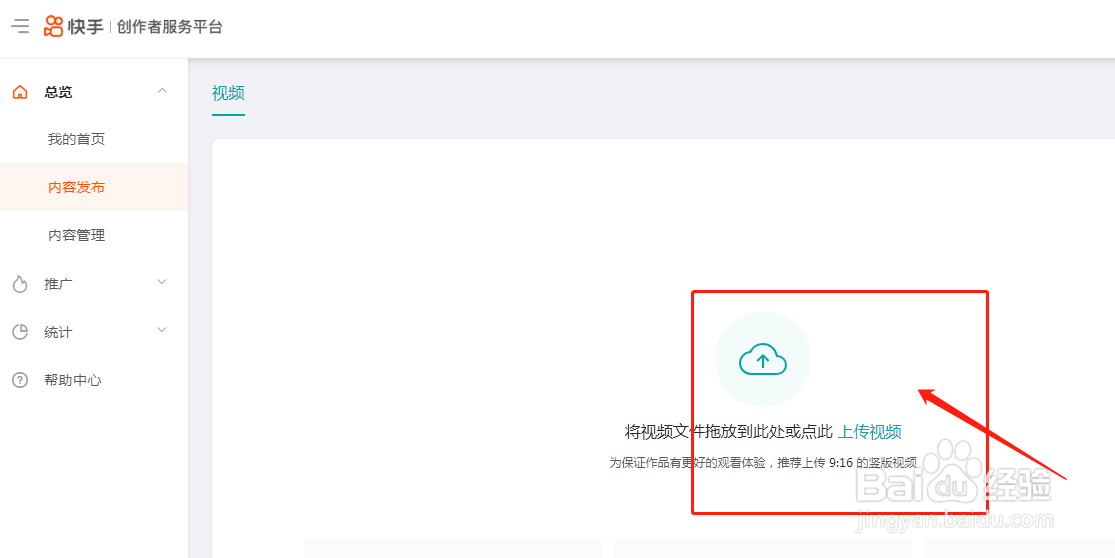The height and width of the screenshot is (558, 1115).
Task: Click the flame icon beside 推广
Action: point(20,284)
